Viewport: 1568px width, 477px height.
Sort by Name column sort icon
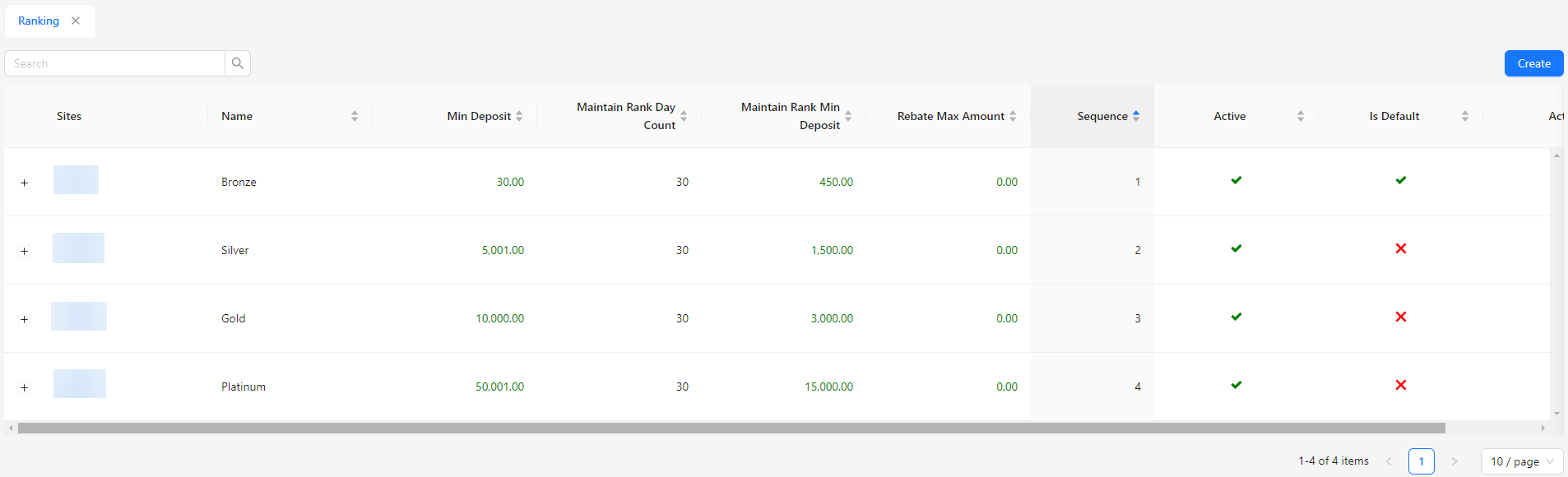(355, 116)
